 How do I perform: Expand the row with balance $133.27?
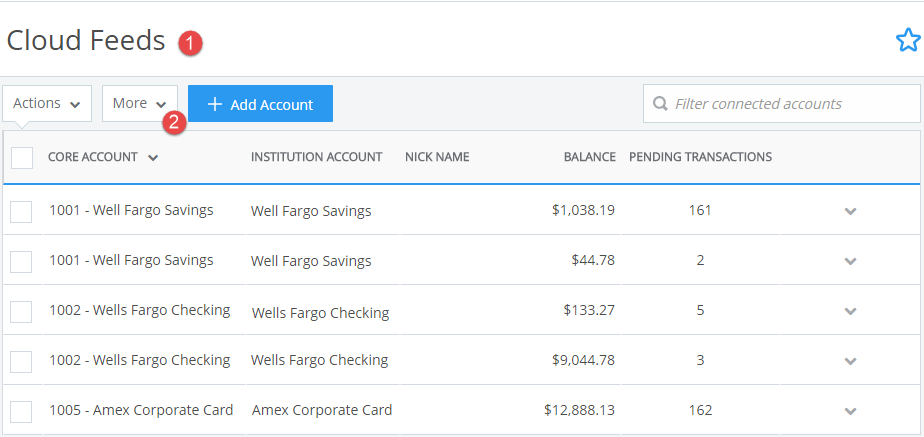click(850, 311)
